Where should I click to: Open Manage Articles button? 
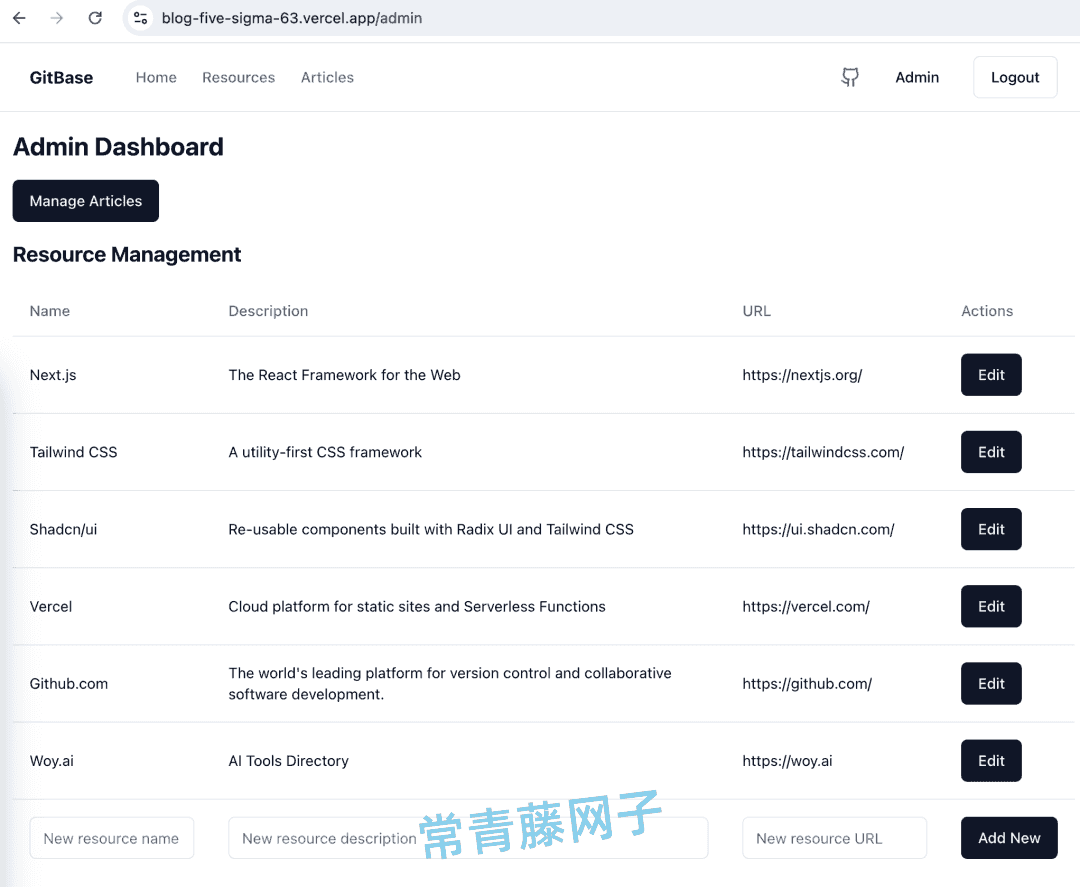coord(85,201)
